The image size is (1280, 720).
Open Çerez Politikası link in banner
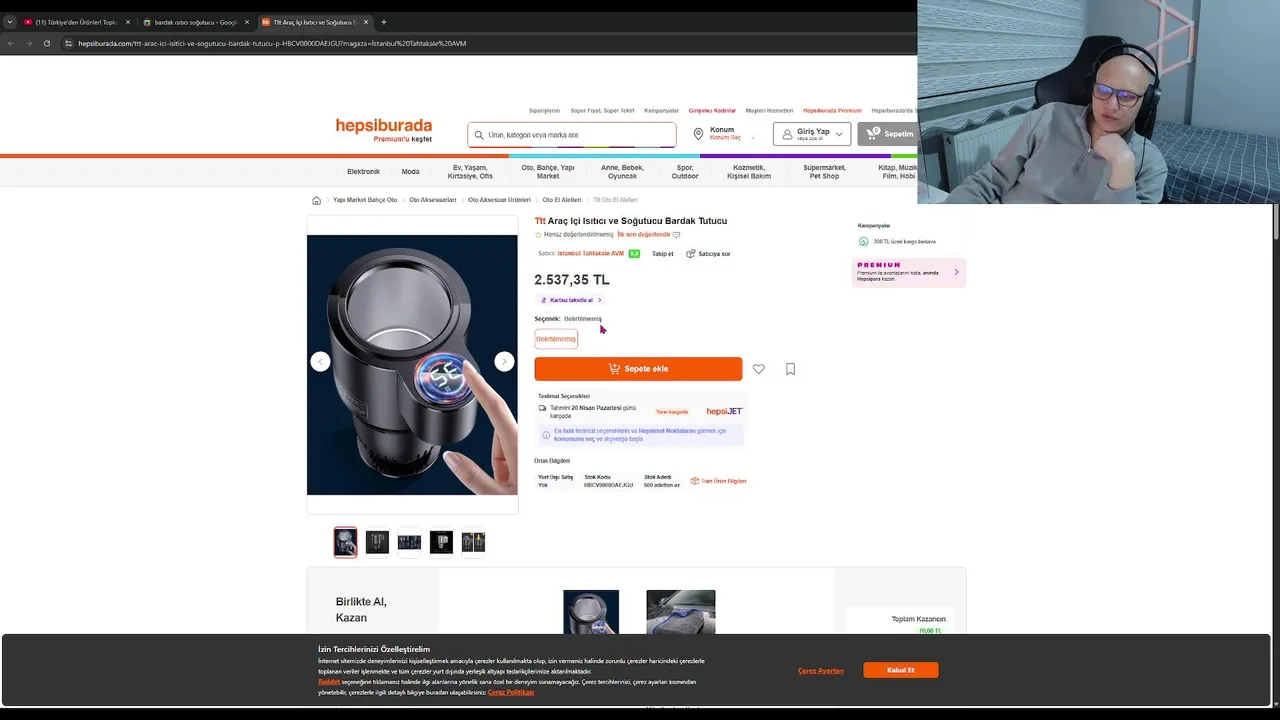[511, 692]
